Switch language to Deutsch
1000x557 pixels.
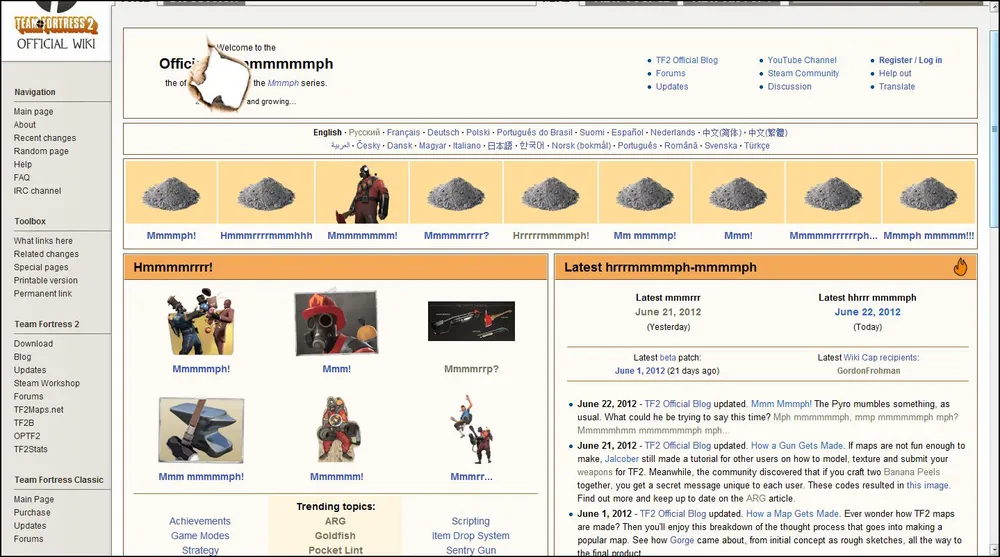tap(443, 132)
